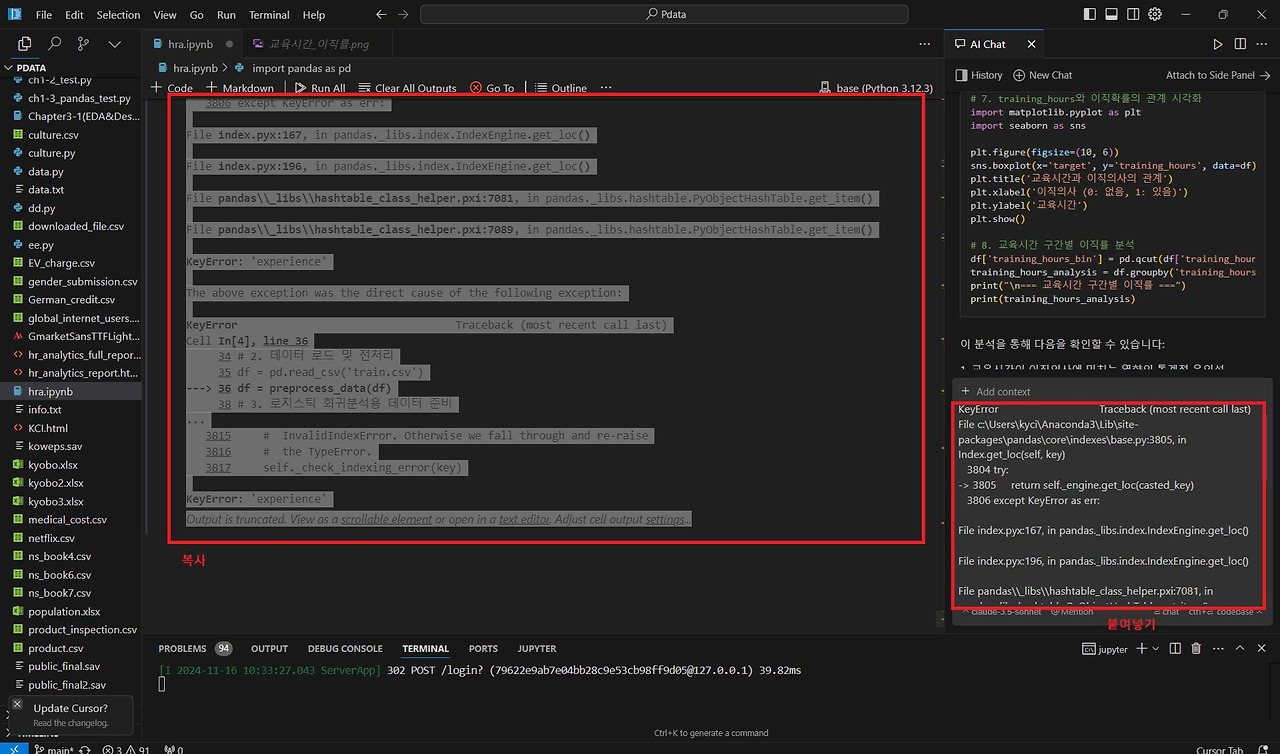Switch to the PORTS panel tab

pyautogui.click(x=483, y=648)
